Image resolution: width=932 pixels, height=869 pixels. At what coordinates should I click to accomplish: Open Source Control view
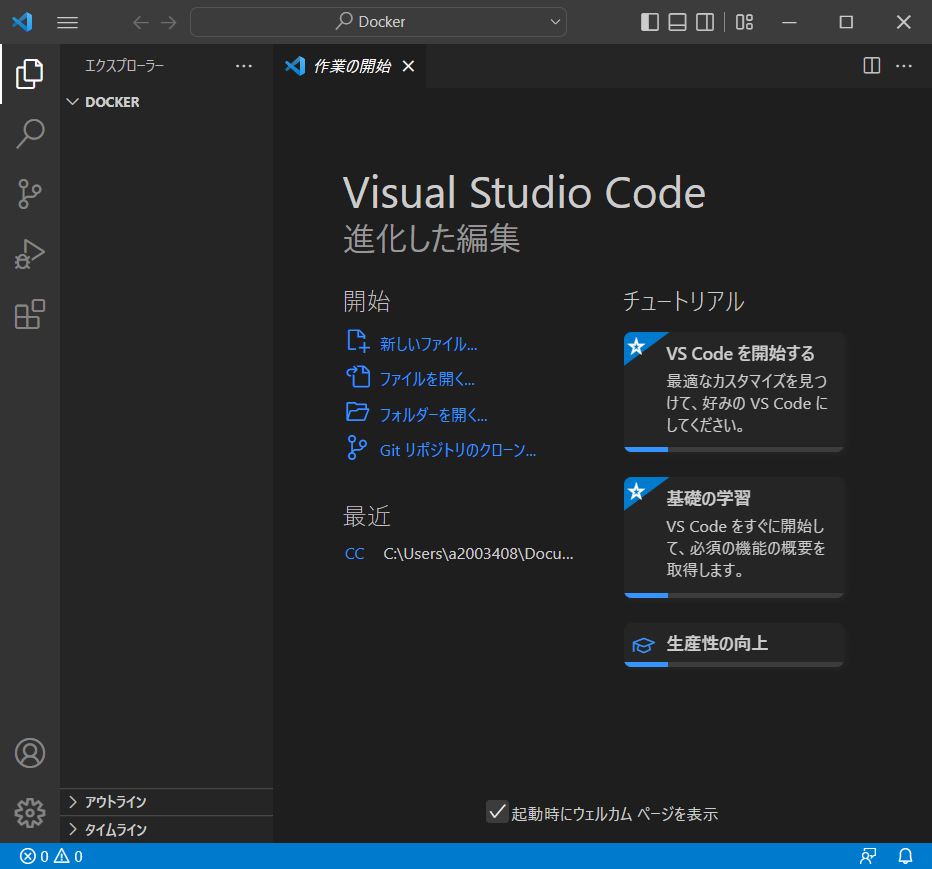coord(30,194)
